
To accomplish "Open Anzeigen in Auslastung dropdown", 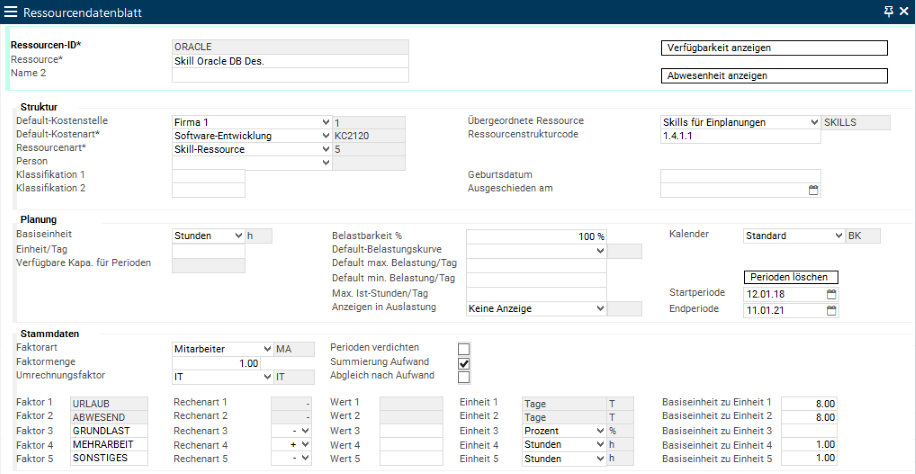I will pyautogui.click(x=600, y=309).
